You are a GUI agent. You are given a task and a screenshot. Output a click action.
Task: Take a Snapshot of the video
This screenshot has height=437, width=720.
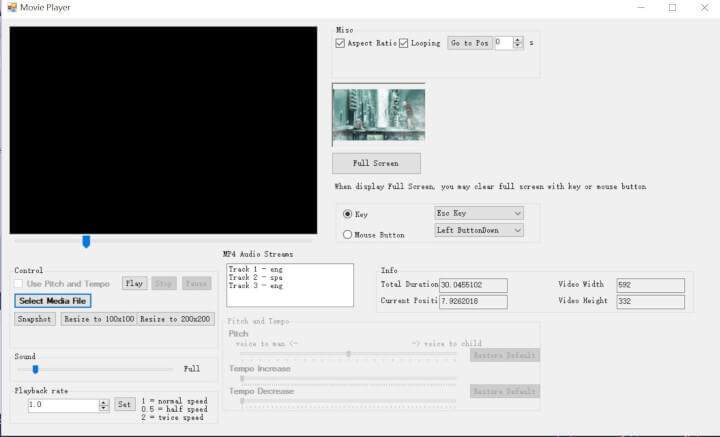coord(35,319)
